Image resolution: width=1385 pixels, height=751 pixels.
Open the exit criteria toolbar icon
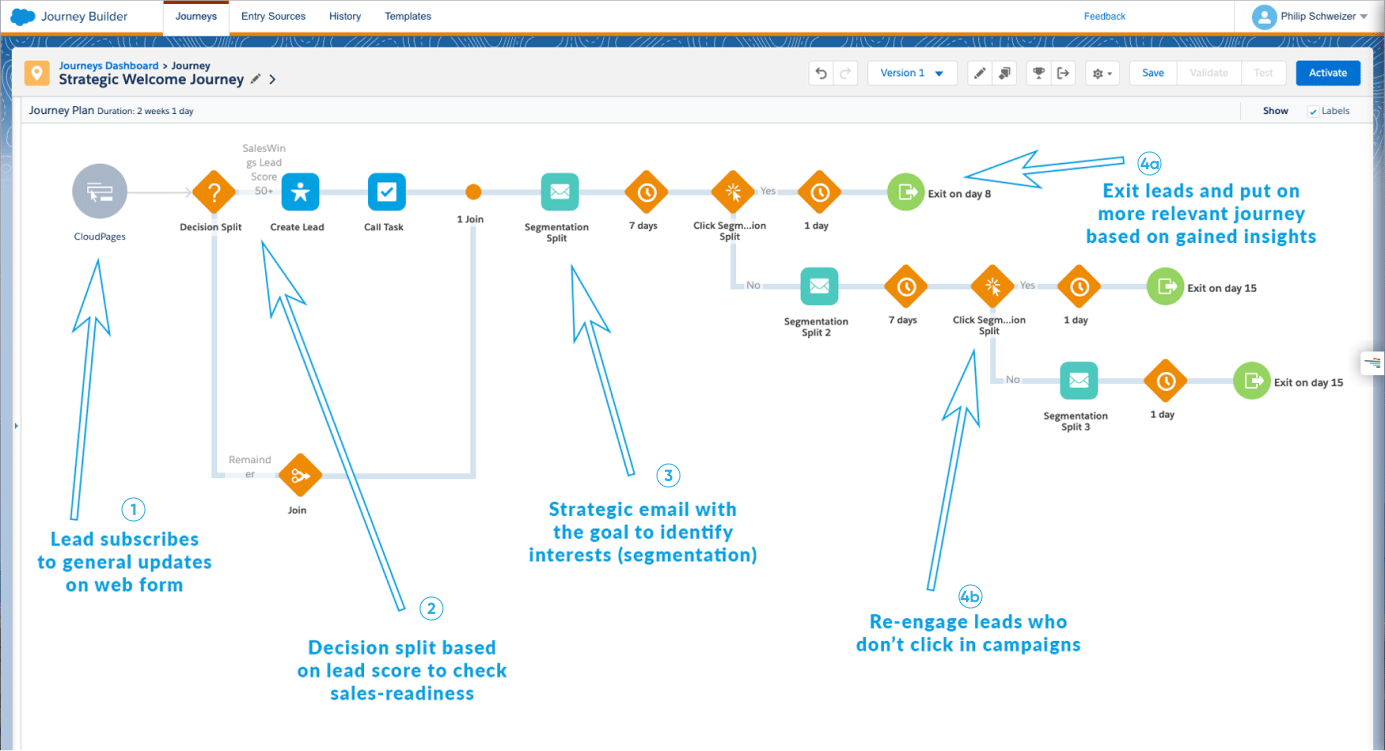click(x=1063, y=73)
